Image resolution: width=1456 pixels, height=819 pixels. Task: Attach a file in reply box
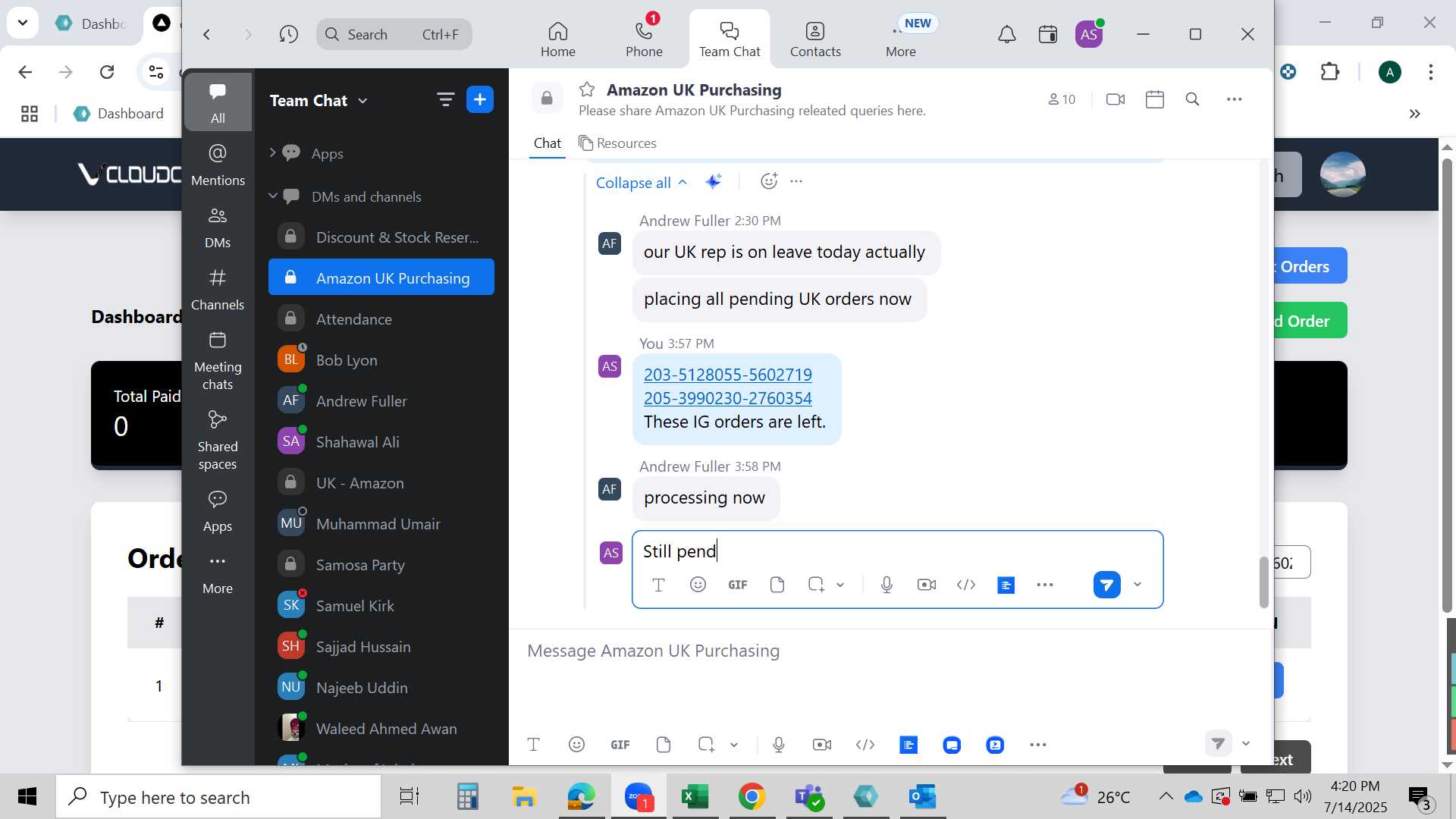pyautogui.click(x=777, y=585)
